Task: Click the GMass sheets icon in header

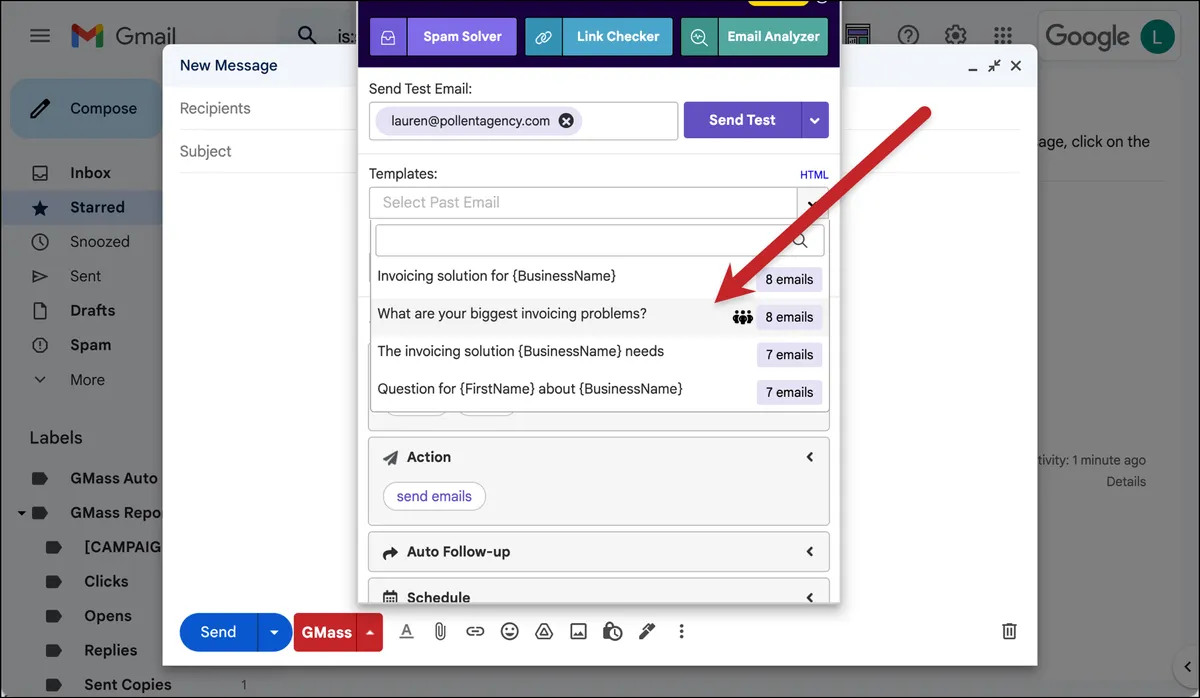Action: [857, 36]
